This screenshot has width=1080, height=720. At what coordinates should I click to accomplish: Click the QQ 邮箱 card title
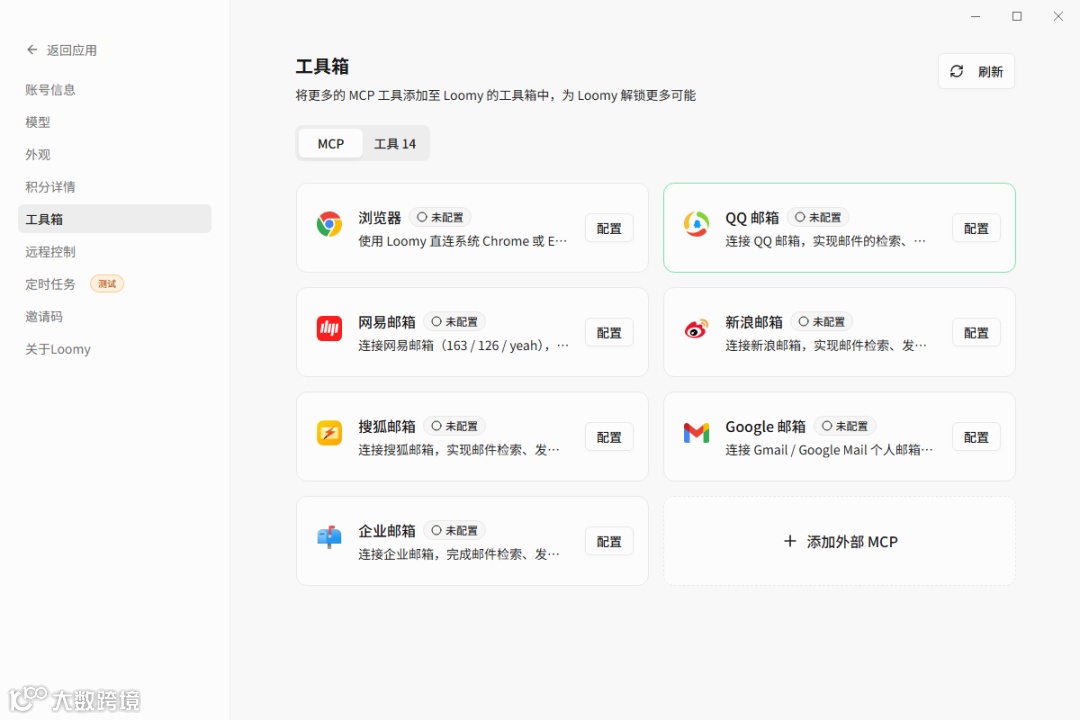[751, 218]
